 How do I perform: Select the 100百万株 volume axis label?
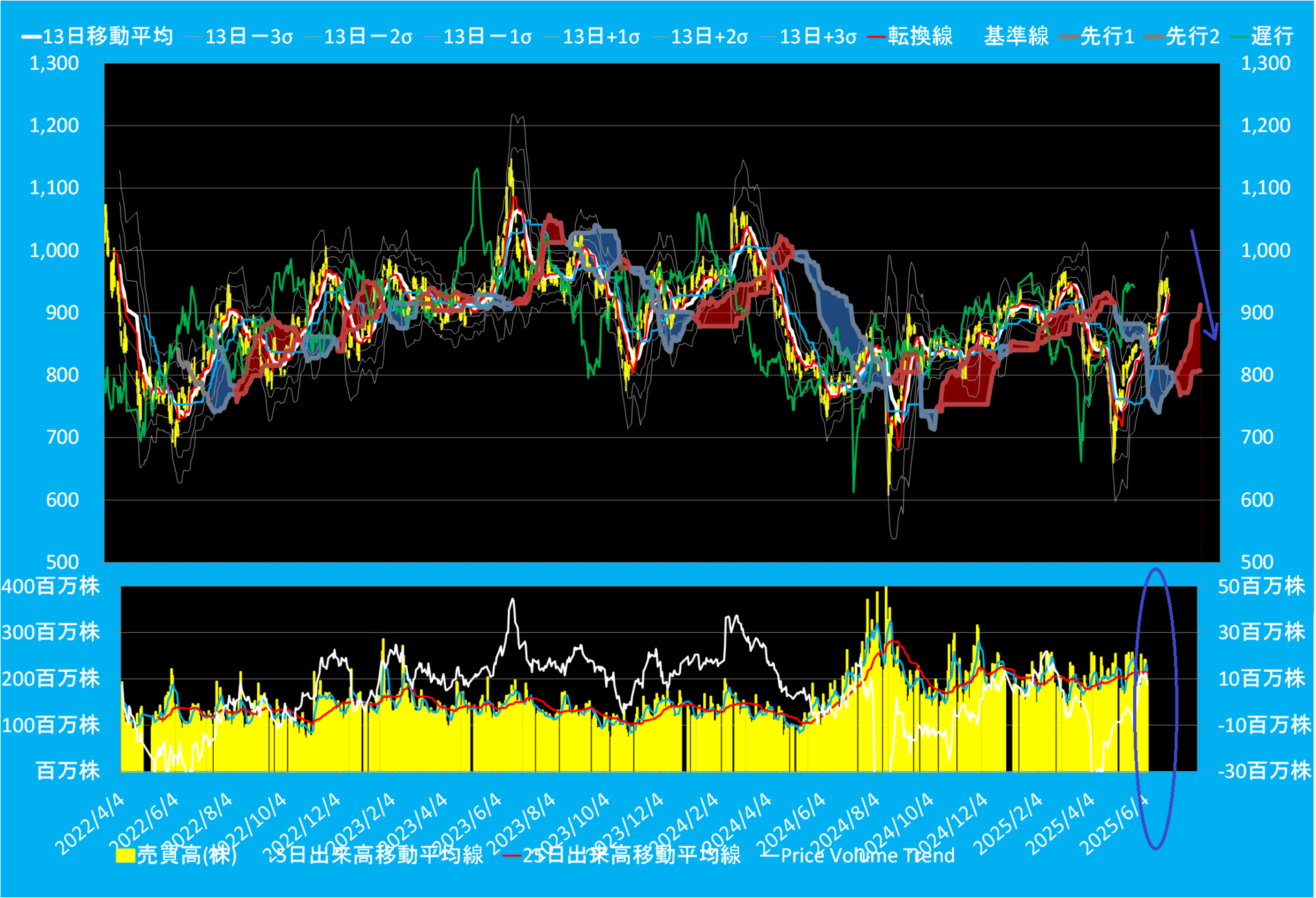[x=51, y=725]
